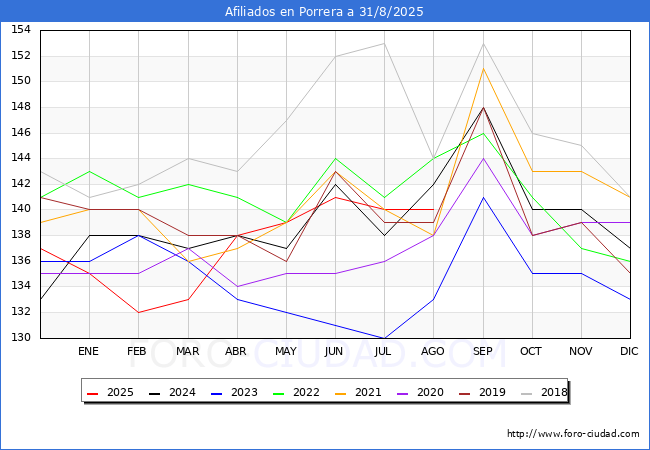Click the 2018 legend text label

click(x=554, y=392)
